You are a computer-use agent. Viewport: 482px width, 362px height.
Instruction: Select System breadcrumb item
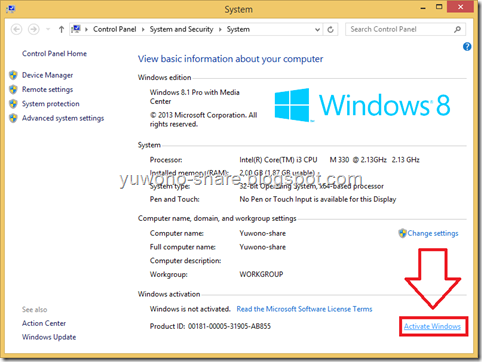[238, 29]
